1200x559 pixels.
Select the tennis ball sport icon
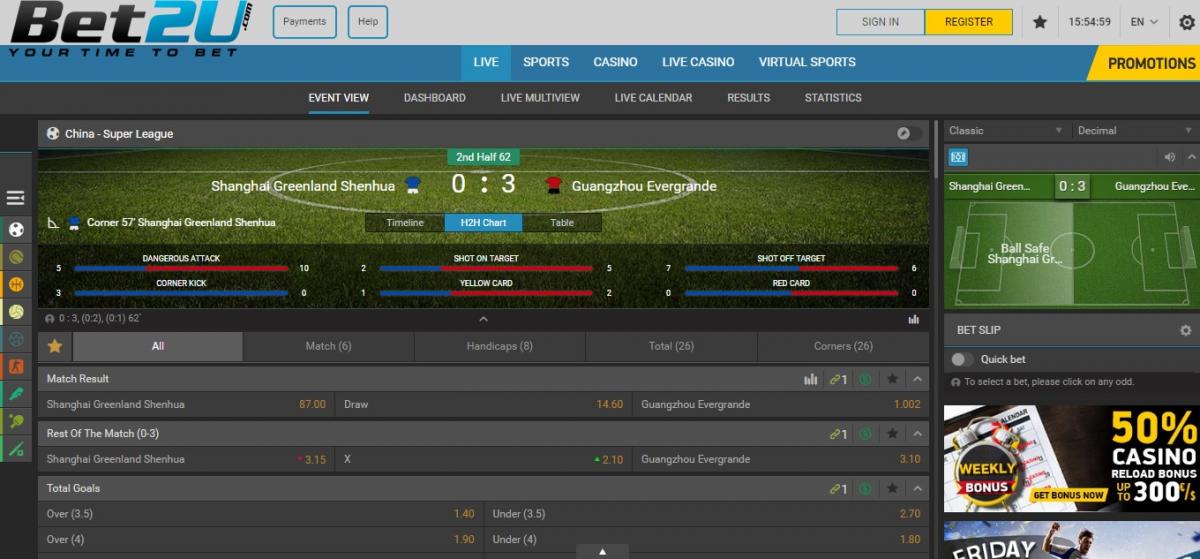(16, 257)
